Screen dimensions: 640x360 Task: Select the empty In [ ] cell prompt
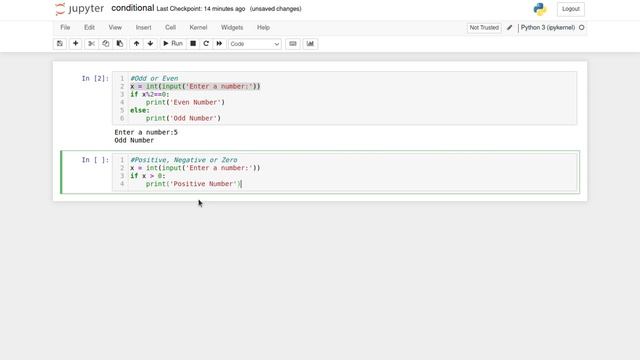[x=95, y=160]
